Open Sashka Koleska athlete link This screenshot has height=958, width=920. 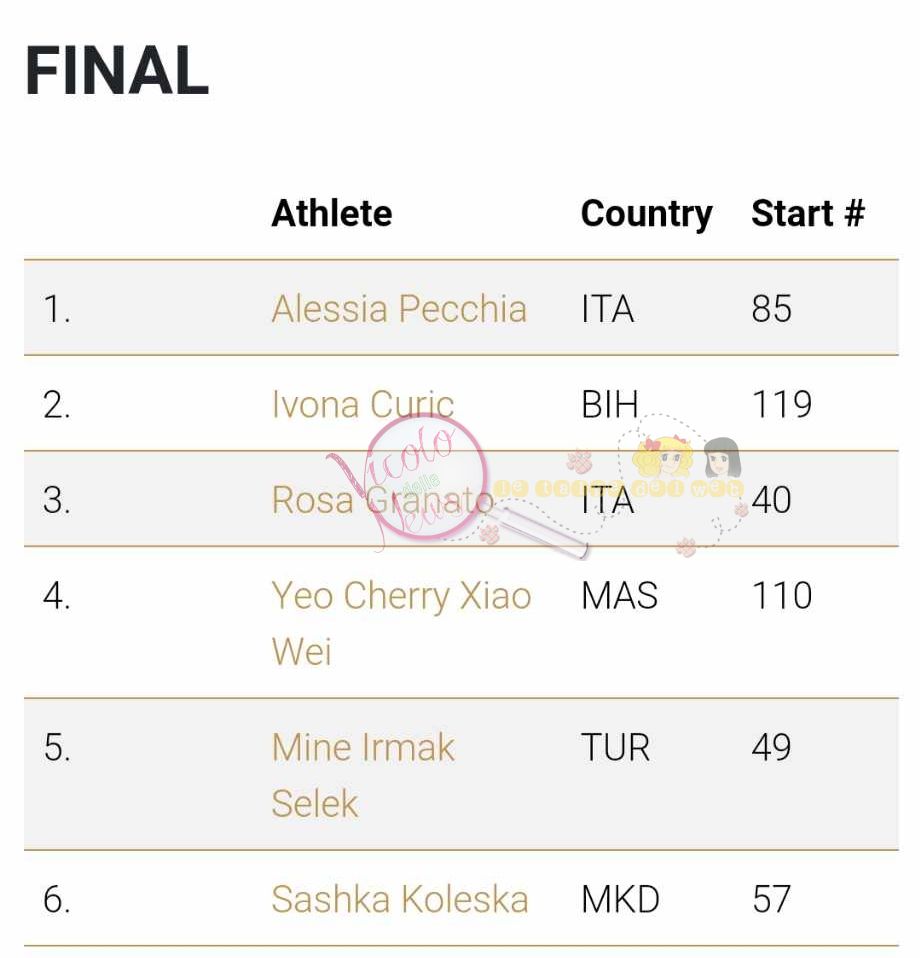click(400, 899)
